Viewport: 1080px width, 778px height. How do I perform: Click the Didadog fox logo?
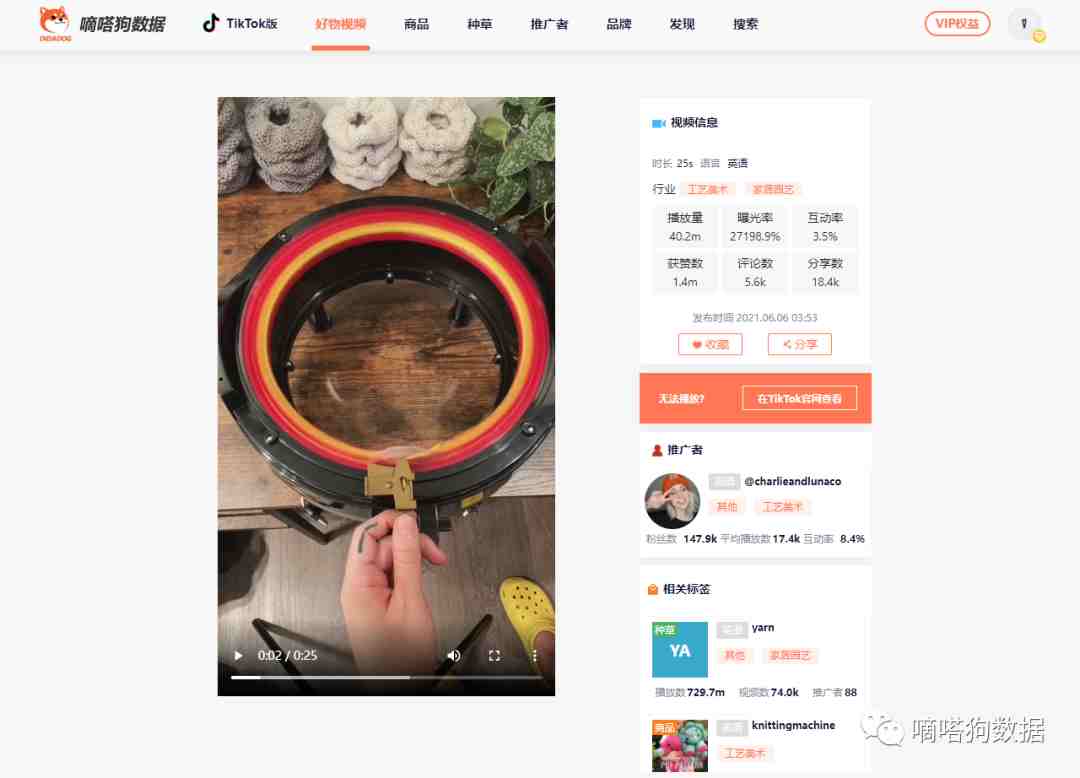point(54,23)
